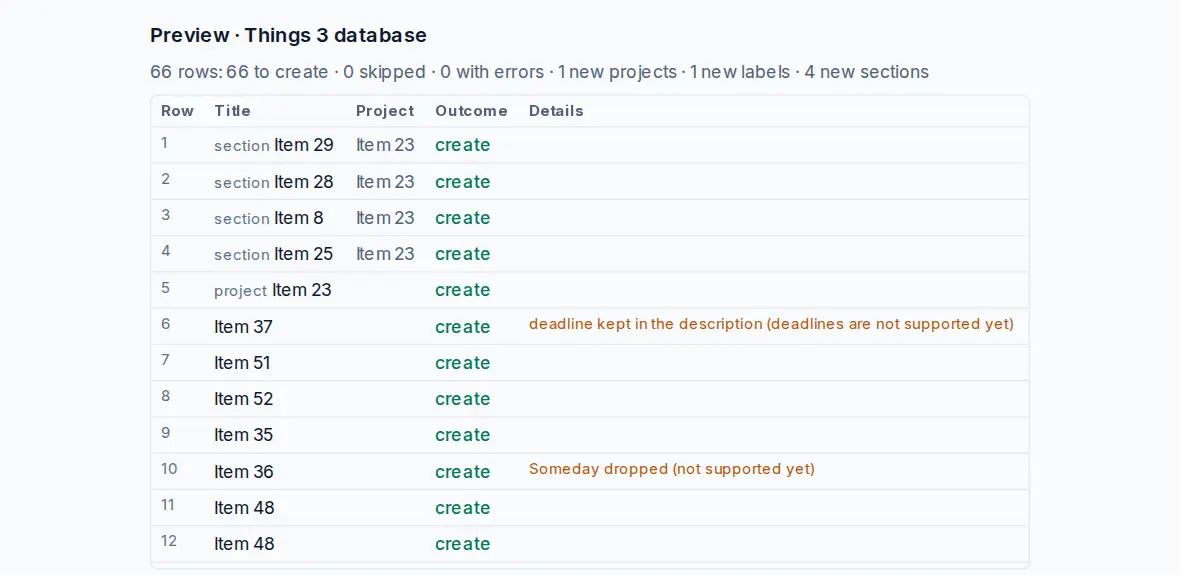This screenshot has width=1180, height=575.
Task: Click the "Outcome" column header
Action: point(471,111)
